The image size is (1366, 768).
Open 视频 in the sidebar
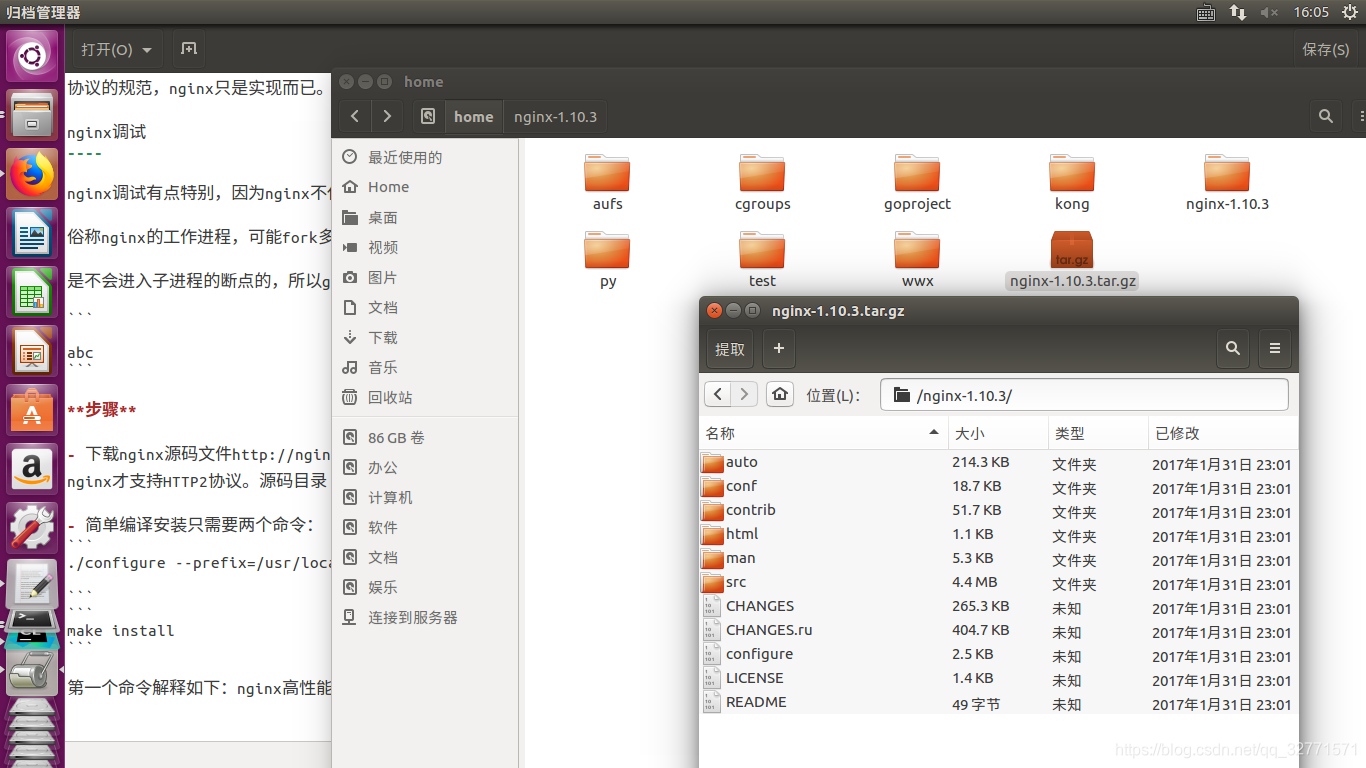pyautogui.click(x=383, y=247)
